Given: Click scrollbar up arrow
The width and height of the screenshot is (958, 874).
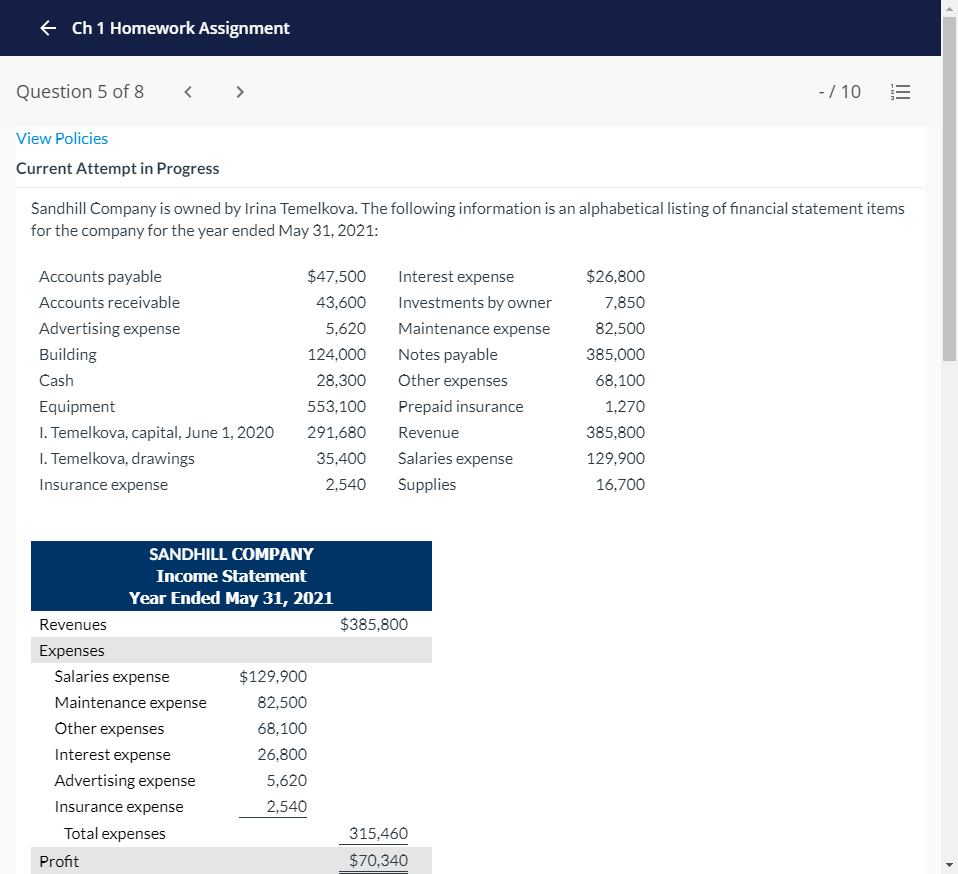Looking at the screenshot, I should coord(949,8).
